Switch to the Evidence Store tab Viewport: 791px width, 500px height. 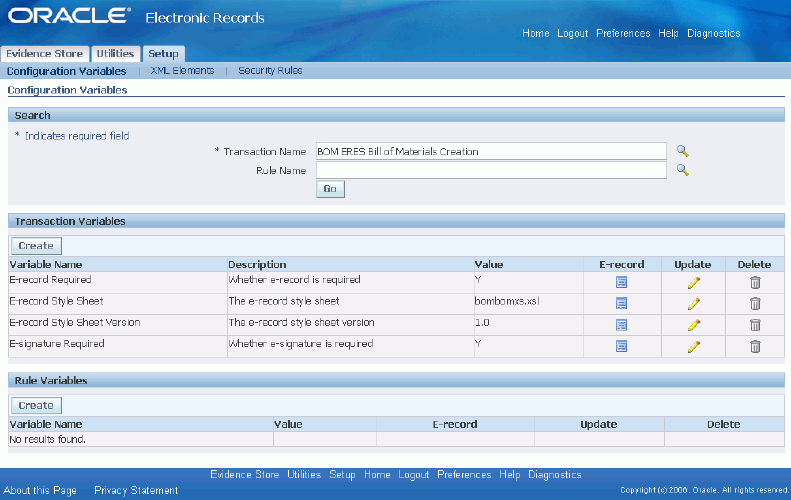[45, 53]
